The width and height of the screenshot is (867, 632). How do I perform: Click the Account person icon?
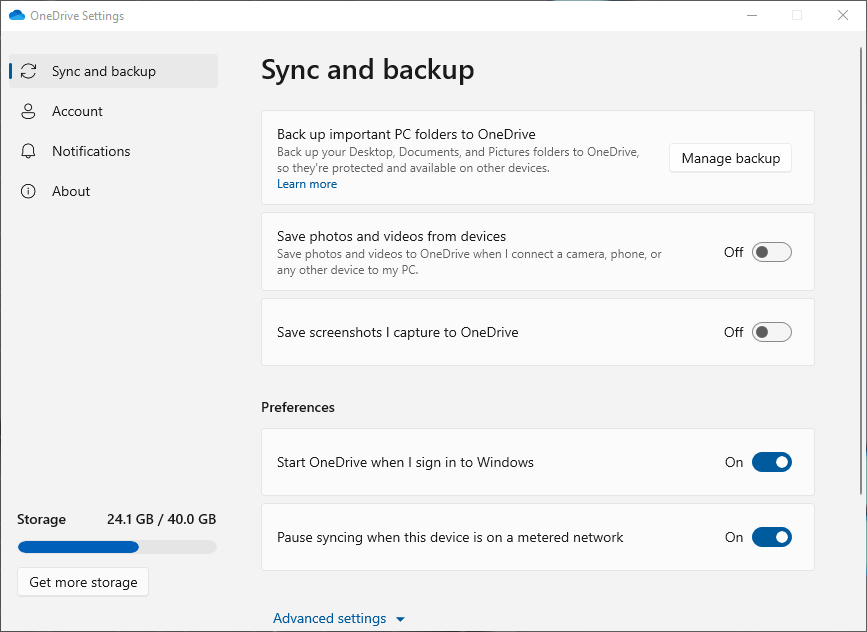tap(29, 111)
